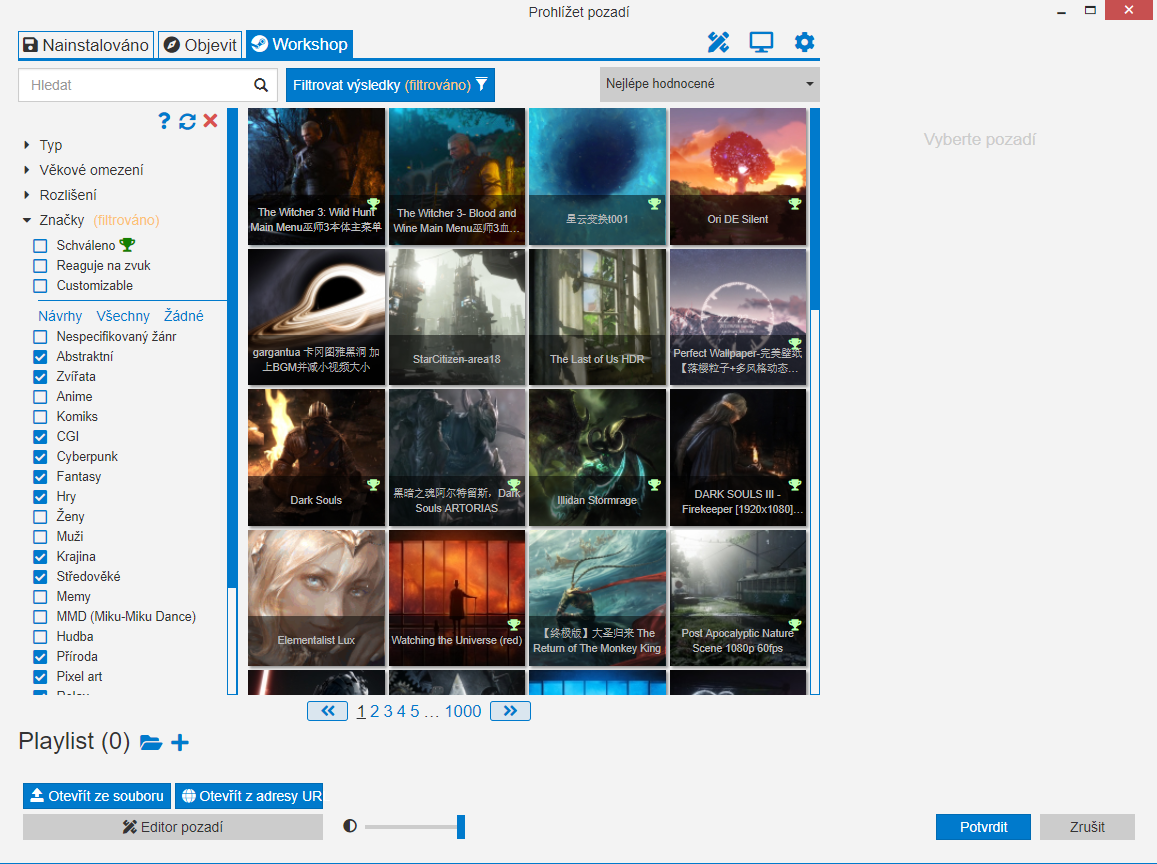Add a new playlist with plus icon
The image size is (1157, 864).
coord(180,742)
